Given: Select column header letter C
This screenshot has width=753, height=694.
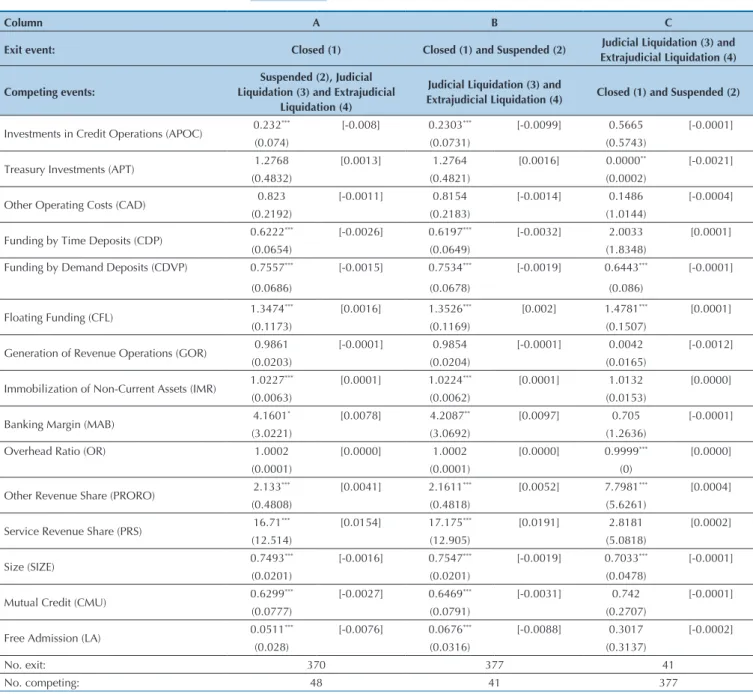Looking at the screenshot, I should click(668, 23).
